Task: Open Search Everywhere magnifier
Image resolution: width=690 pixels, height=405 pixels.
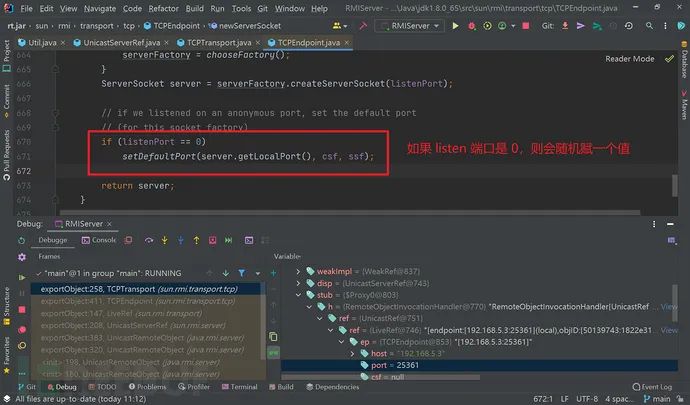Action: coord(650,26)
